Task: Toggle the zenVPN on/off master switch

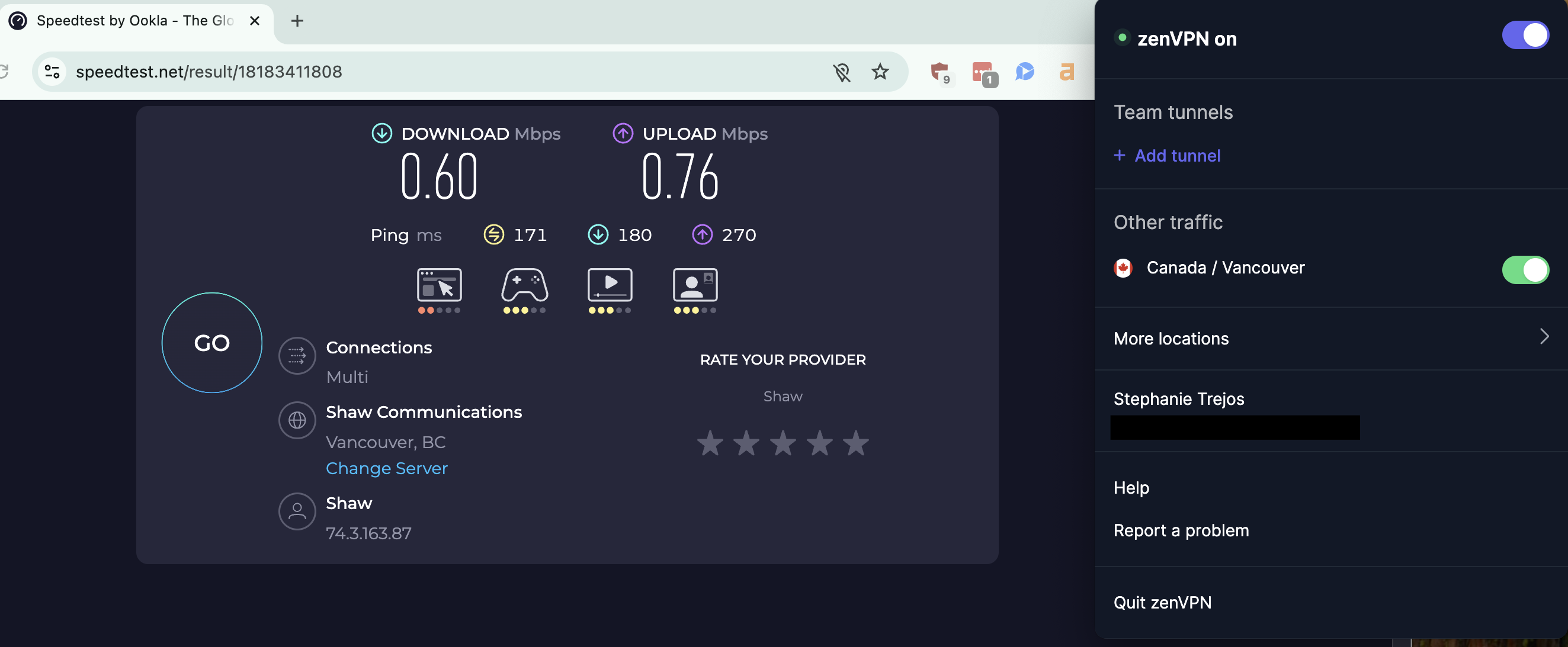Action: [1525, 36]
